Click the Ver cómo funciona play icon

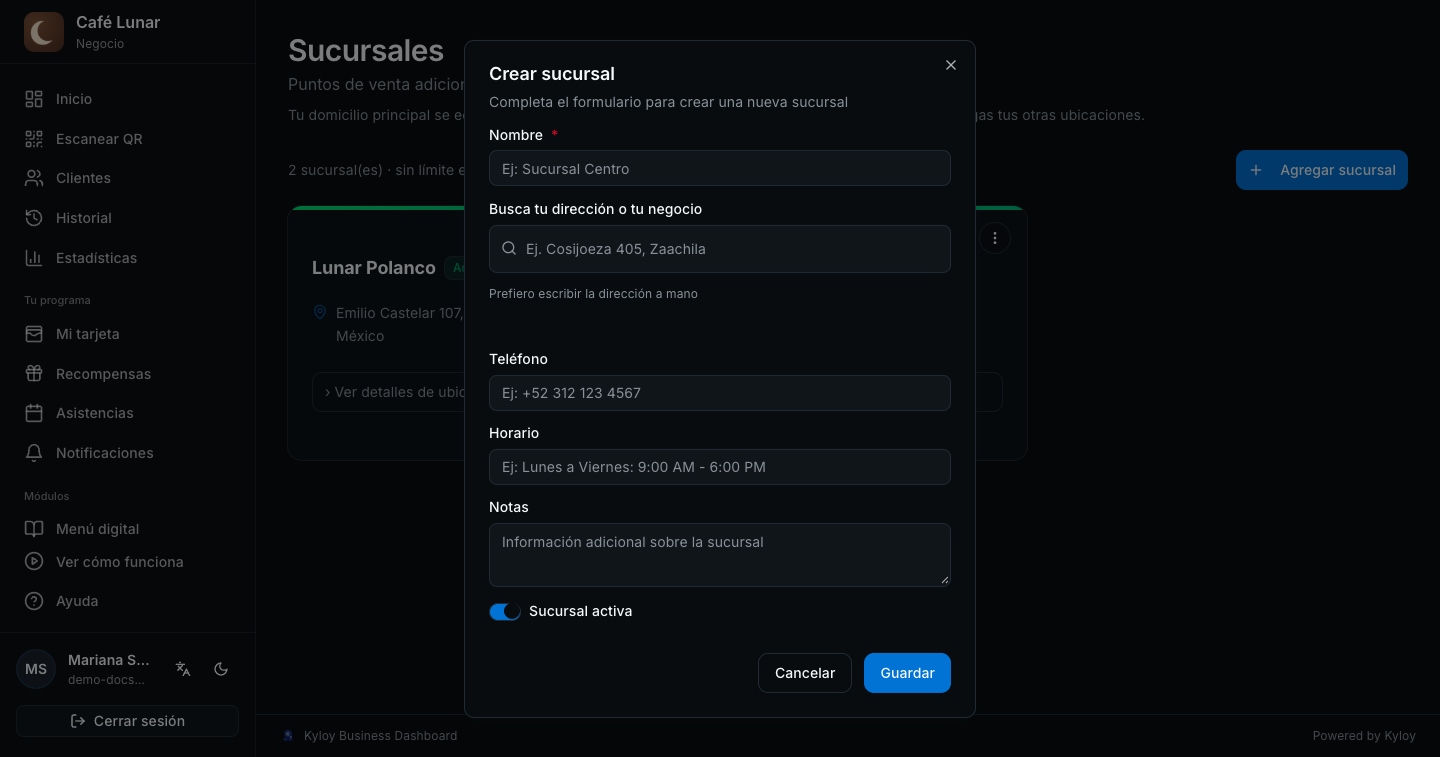tap(34, 562)
